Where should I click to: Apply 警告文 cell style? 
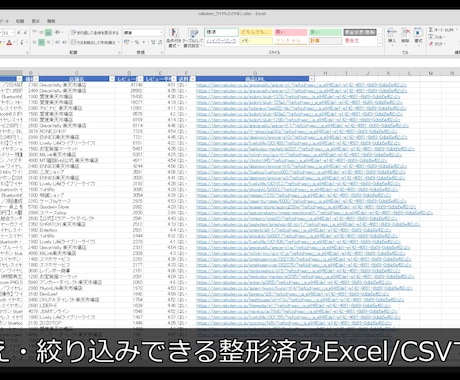coord(360,41)
